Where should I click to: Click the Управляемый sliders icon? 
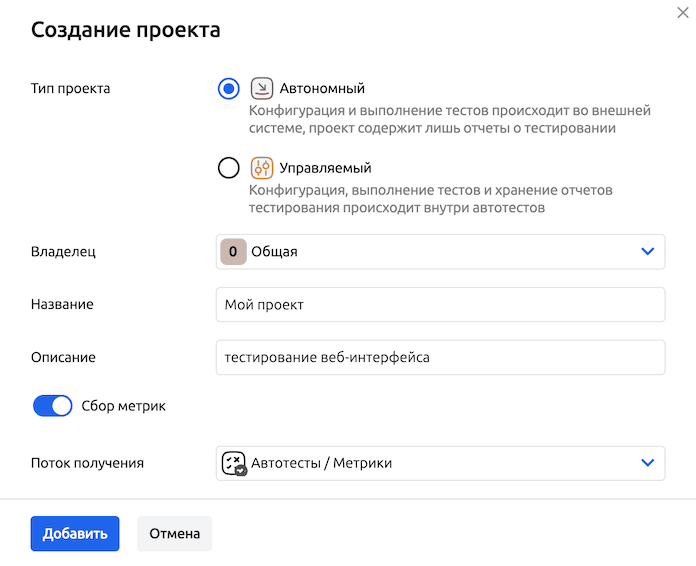[261, 168]
